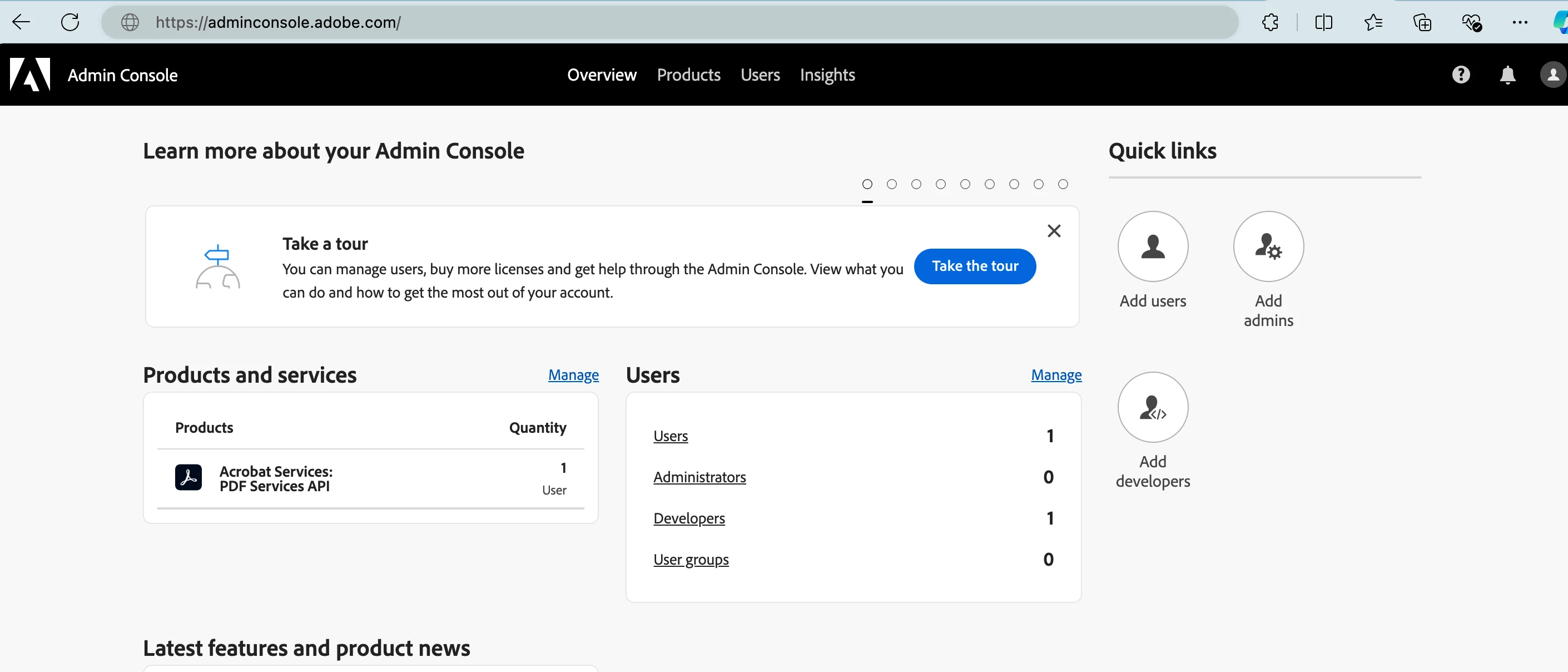The height and width of the screenshot is (672, 1568).
Task: Switch to the Insights tab
Action: click(827, 75)
